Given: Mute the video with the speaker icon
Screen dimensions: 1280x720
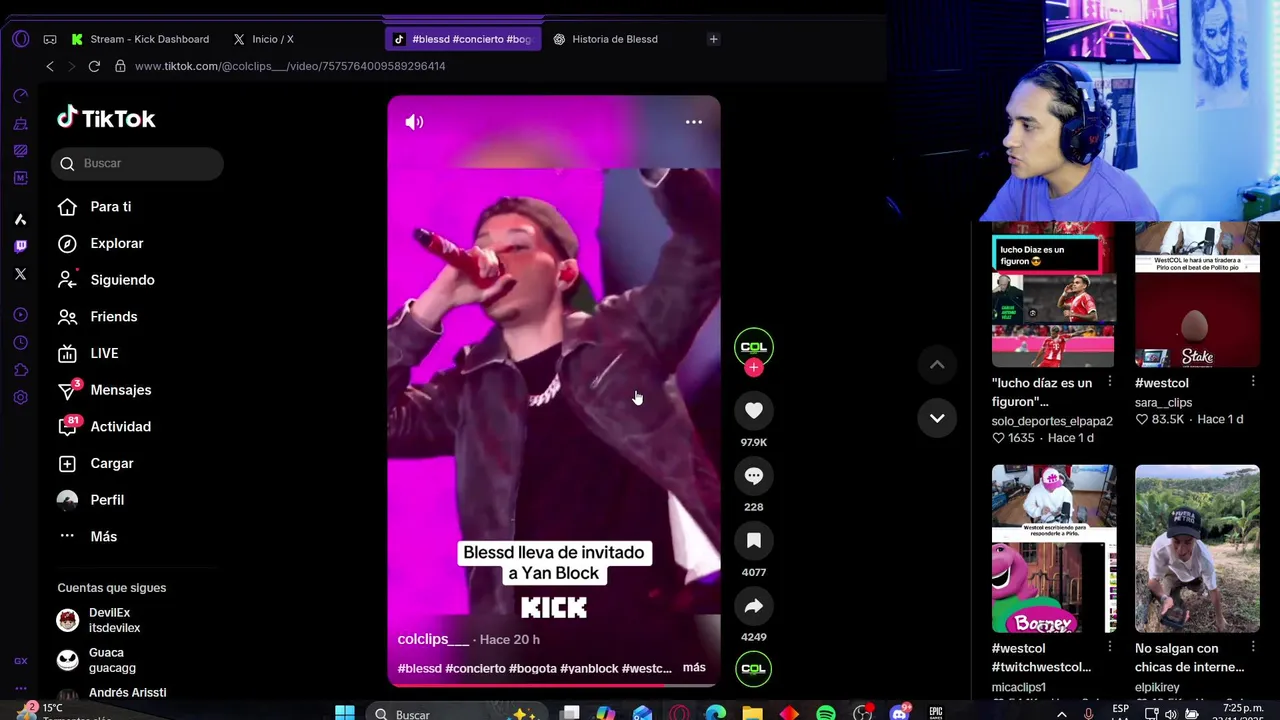Looking at the screenshot, I should click(x=414, y=122).
